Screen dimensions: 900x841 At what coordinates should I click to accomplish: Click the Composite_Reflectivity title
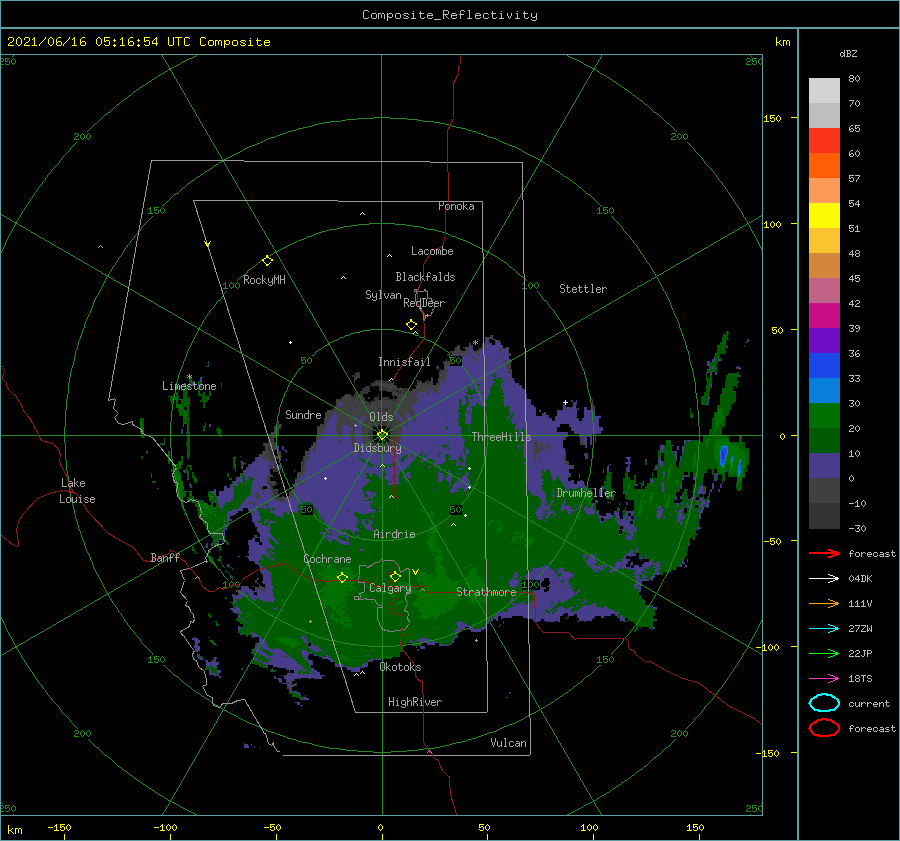[x=450, y=15]
